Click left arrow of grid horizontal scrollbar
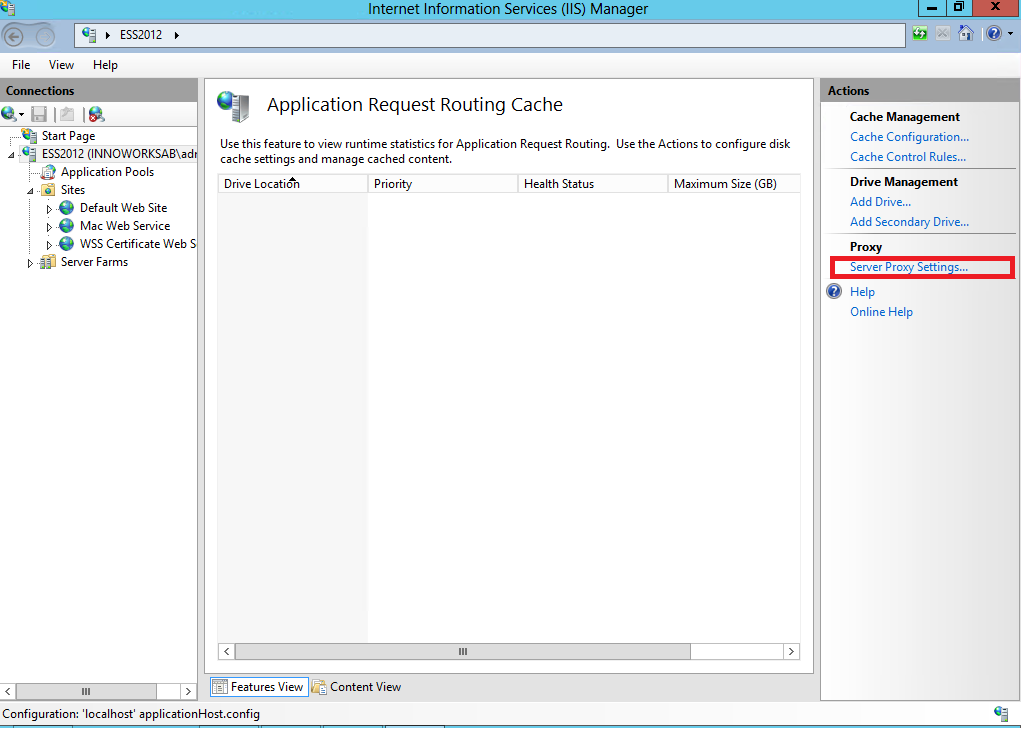This screenshot has height=729, width=1023. (x=226, y=651)
